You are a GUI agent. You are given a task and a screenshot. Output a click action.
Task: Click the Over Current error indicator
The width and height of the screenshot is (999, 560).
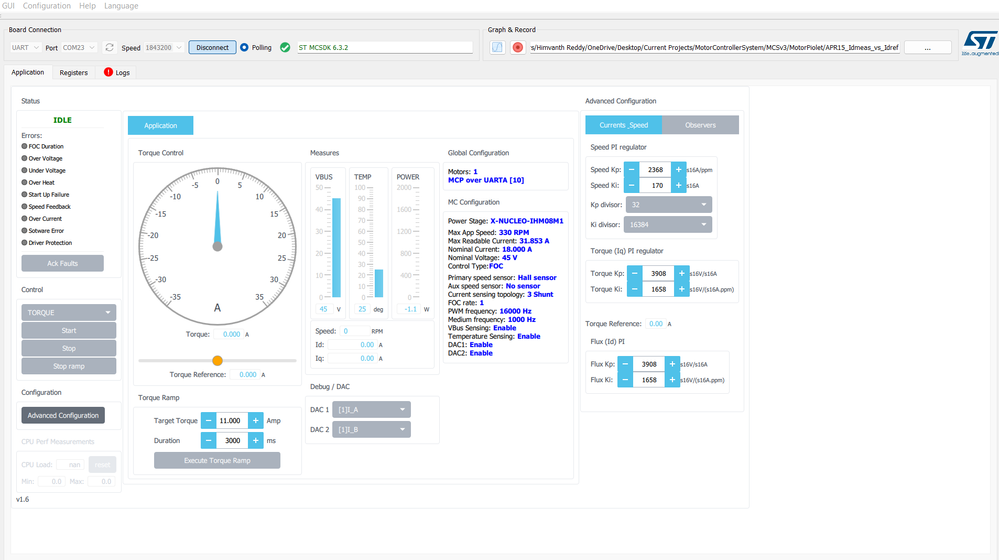coord(24,219)
